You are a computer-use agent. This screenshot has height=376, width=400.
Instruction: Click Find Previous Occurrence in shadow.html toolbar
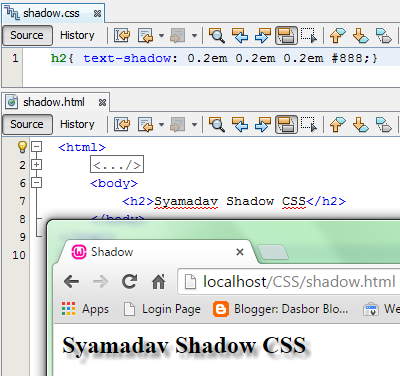tap(240, 124)
